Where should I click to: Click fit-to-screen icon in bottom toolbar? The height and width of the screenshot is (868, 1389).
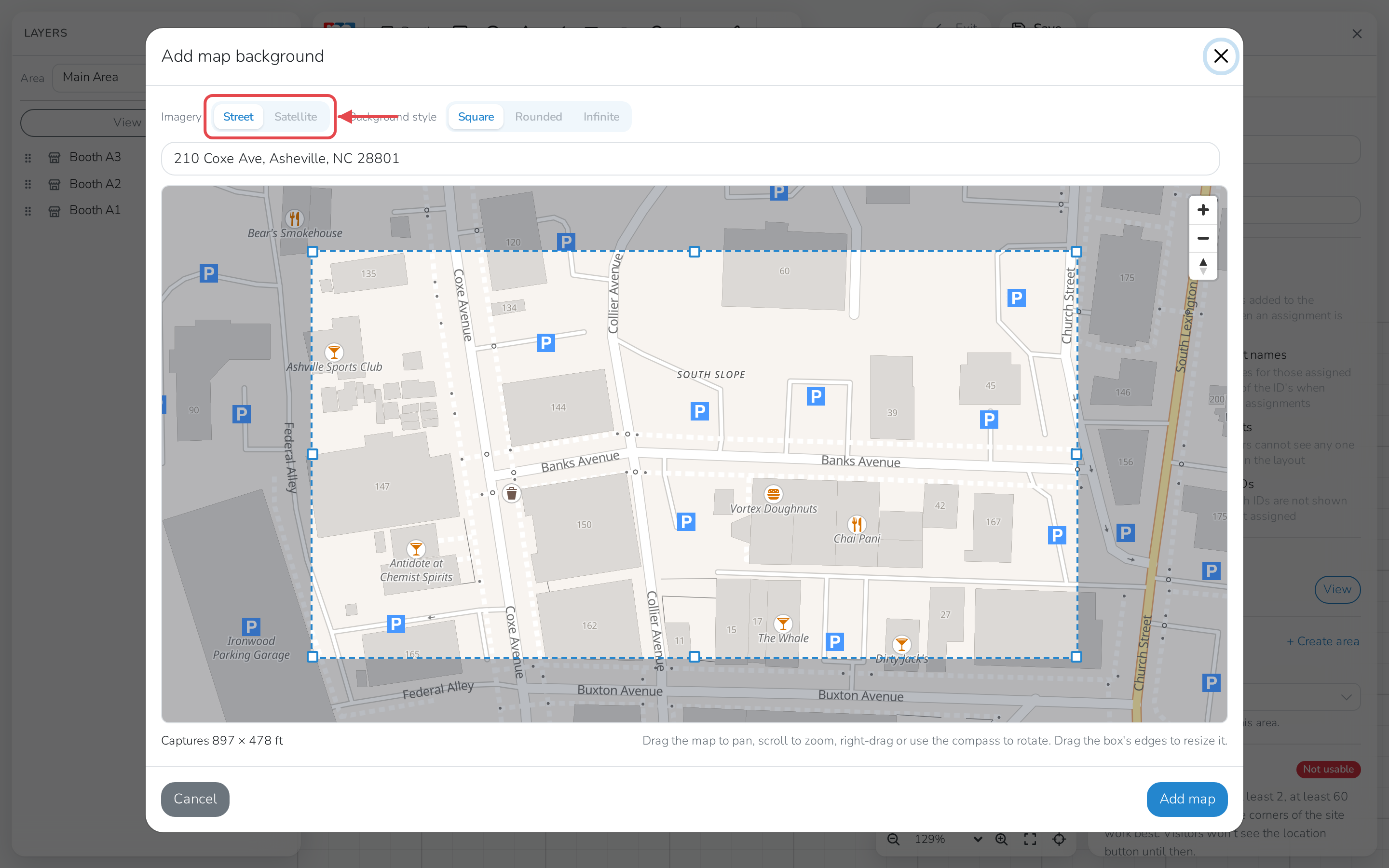pos(1030,839)
